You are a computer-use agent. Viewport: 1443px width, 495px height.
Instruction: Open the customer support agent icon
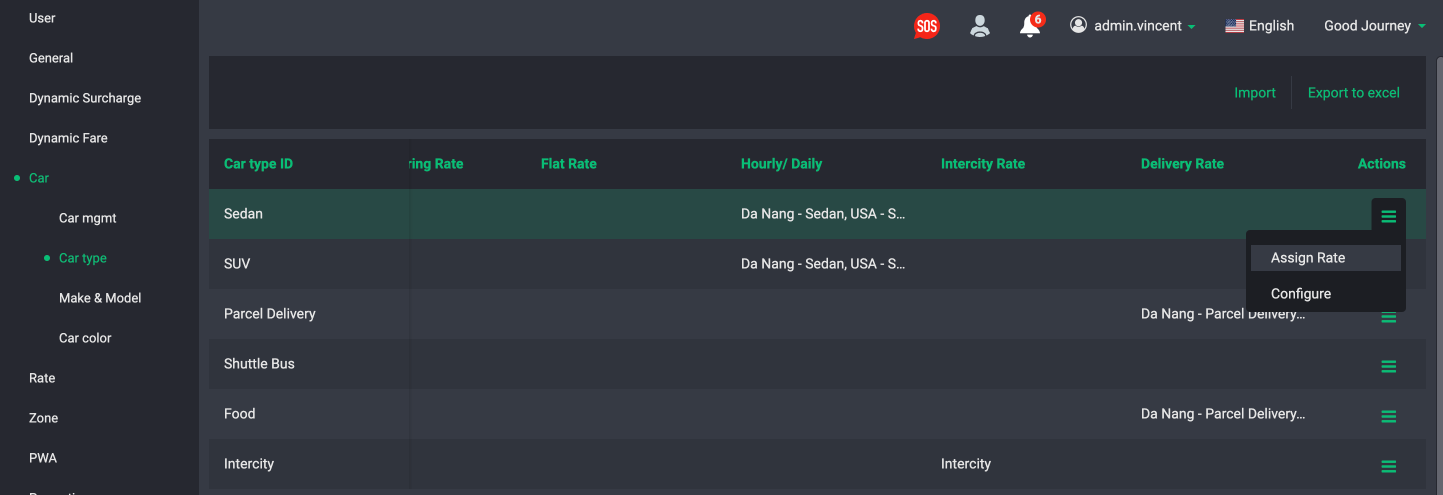(x=980, y=26)
